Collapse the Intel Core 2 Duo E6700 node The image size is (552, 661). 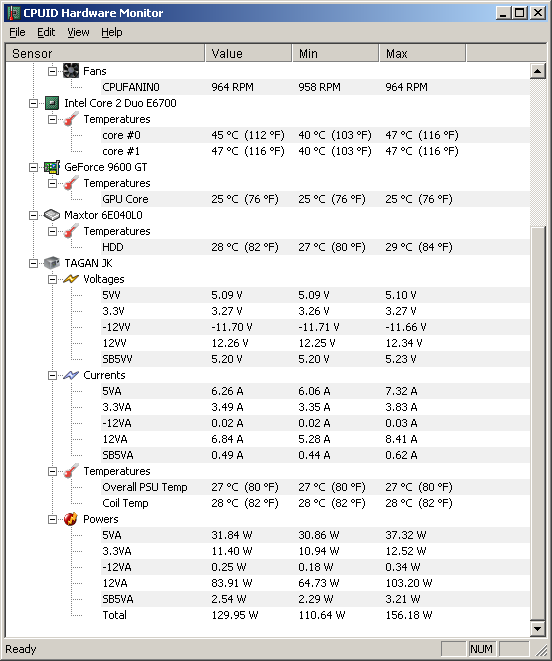coord(33,103)
